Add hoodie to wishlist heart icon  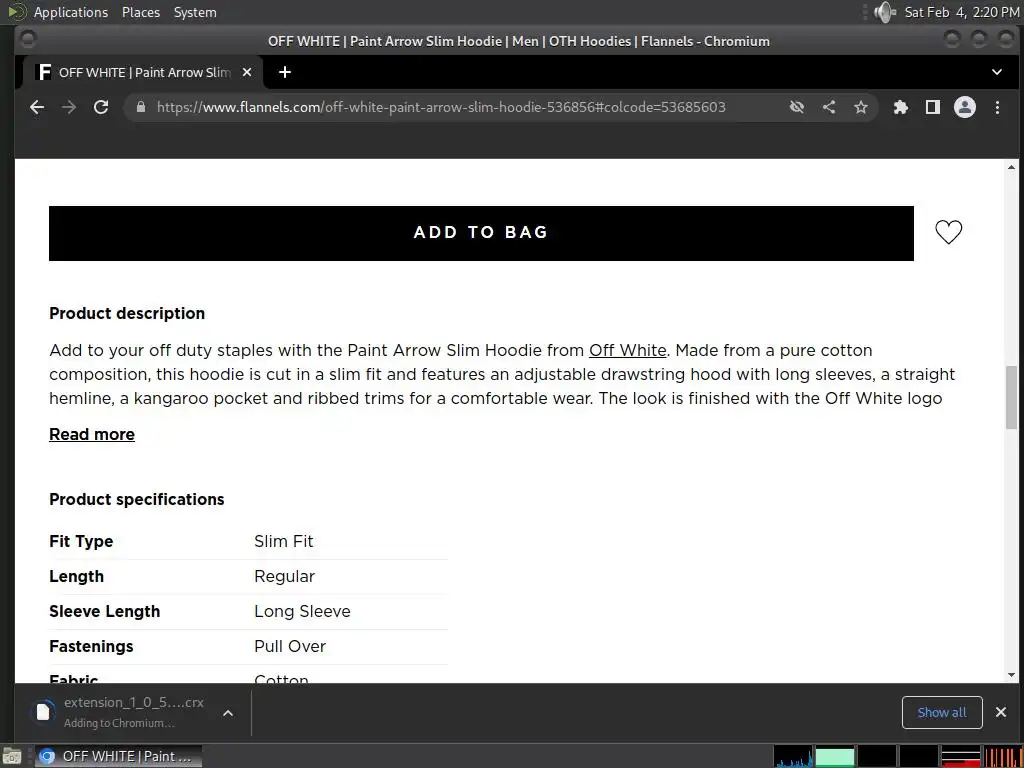[948, 232]
